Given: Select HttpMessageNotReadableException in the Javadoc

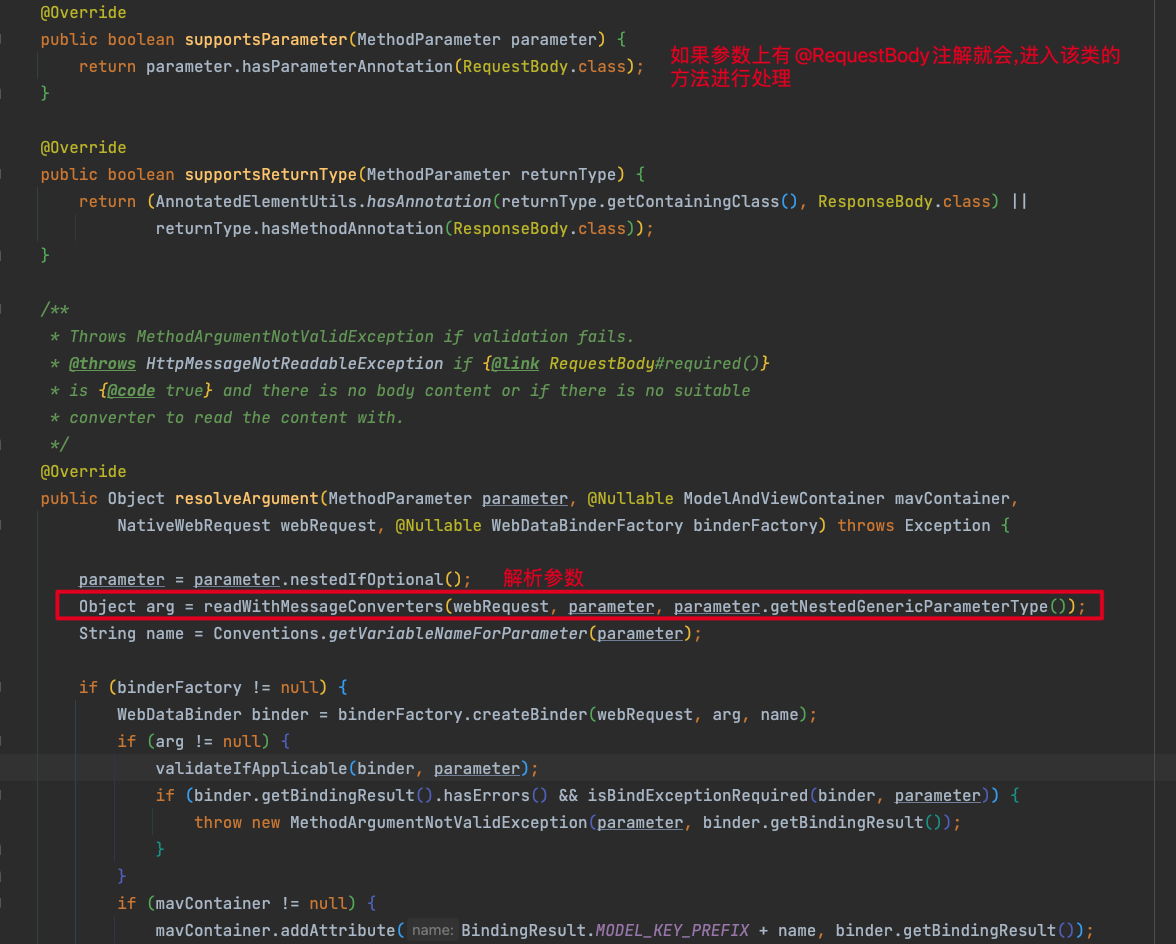Looking at the screenshot, I should 295,364.
